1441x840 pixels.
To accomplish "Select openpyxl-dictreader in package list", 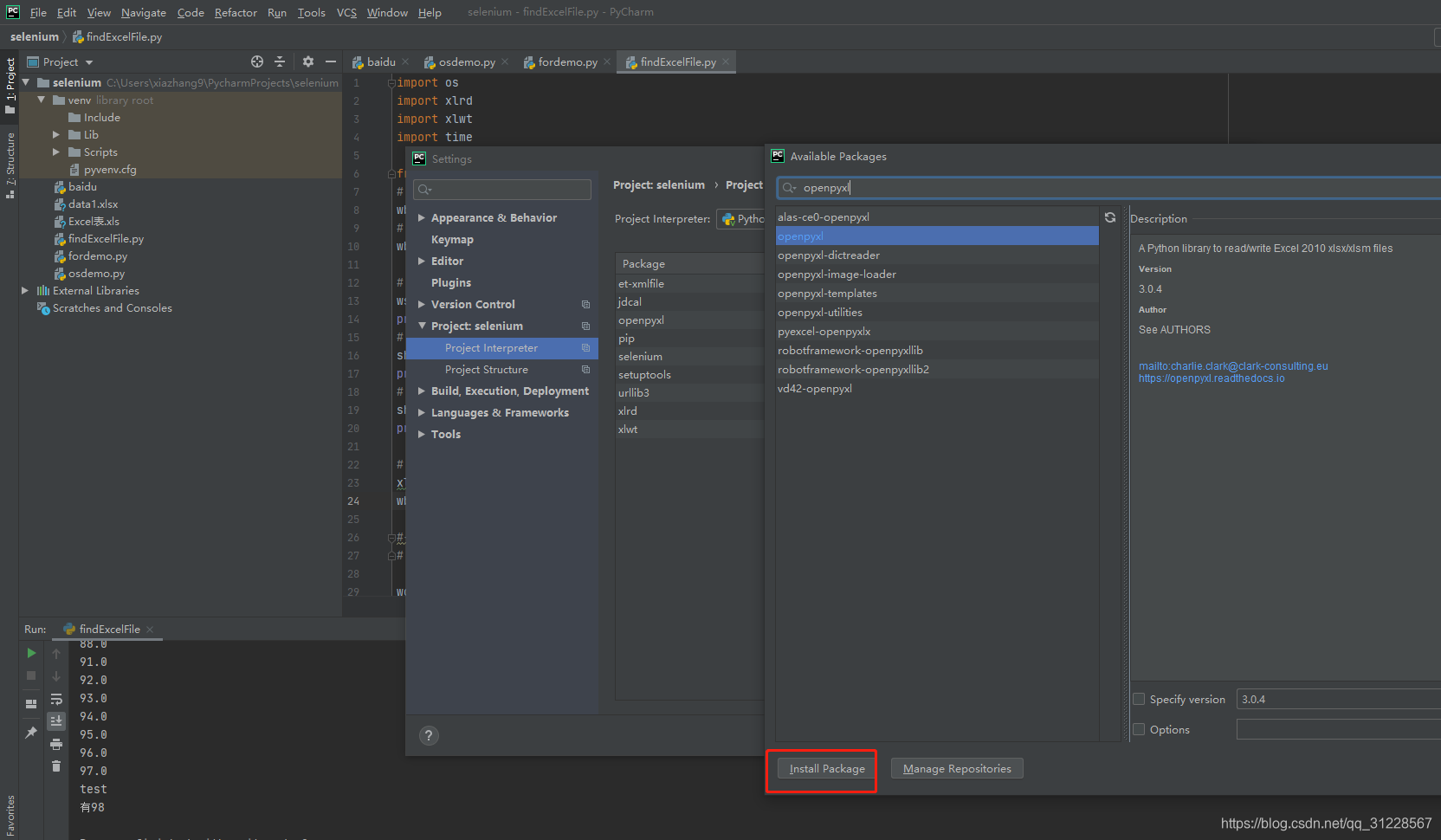I will 937,255.
